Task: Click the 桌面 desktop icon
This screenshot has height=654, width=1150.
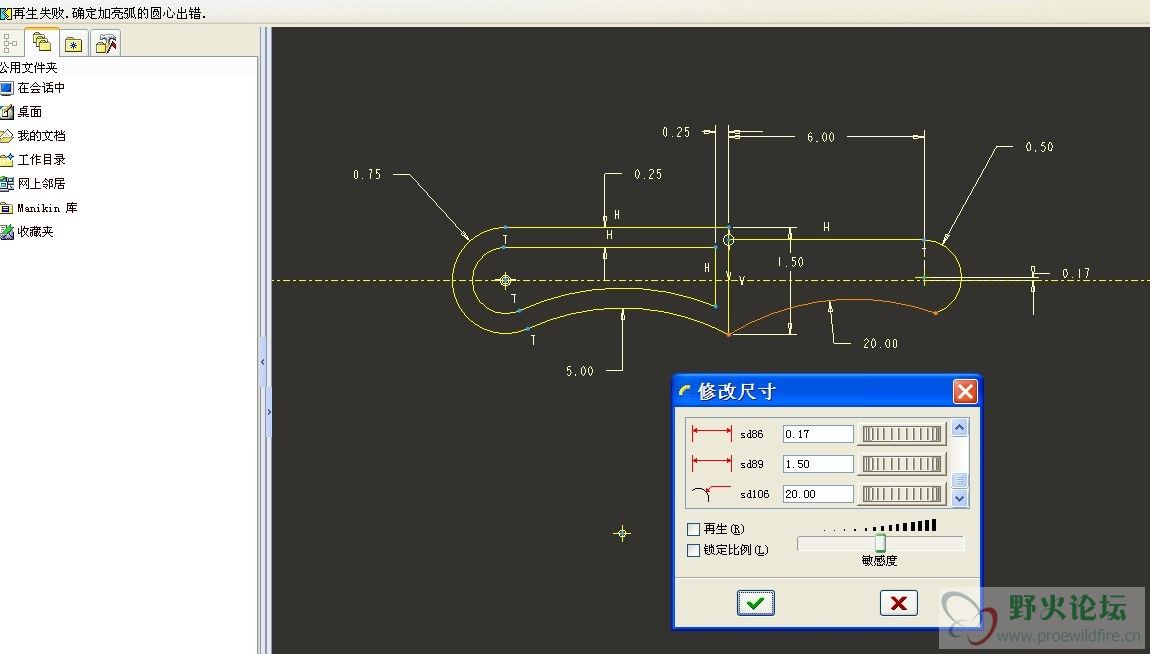Action: [7, 112]
